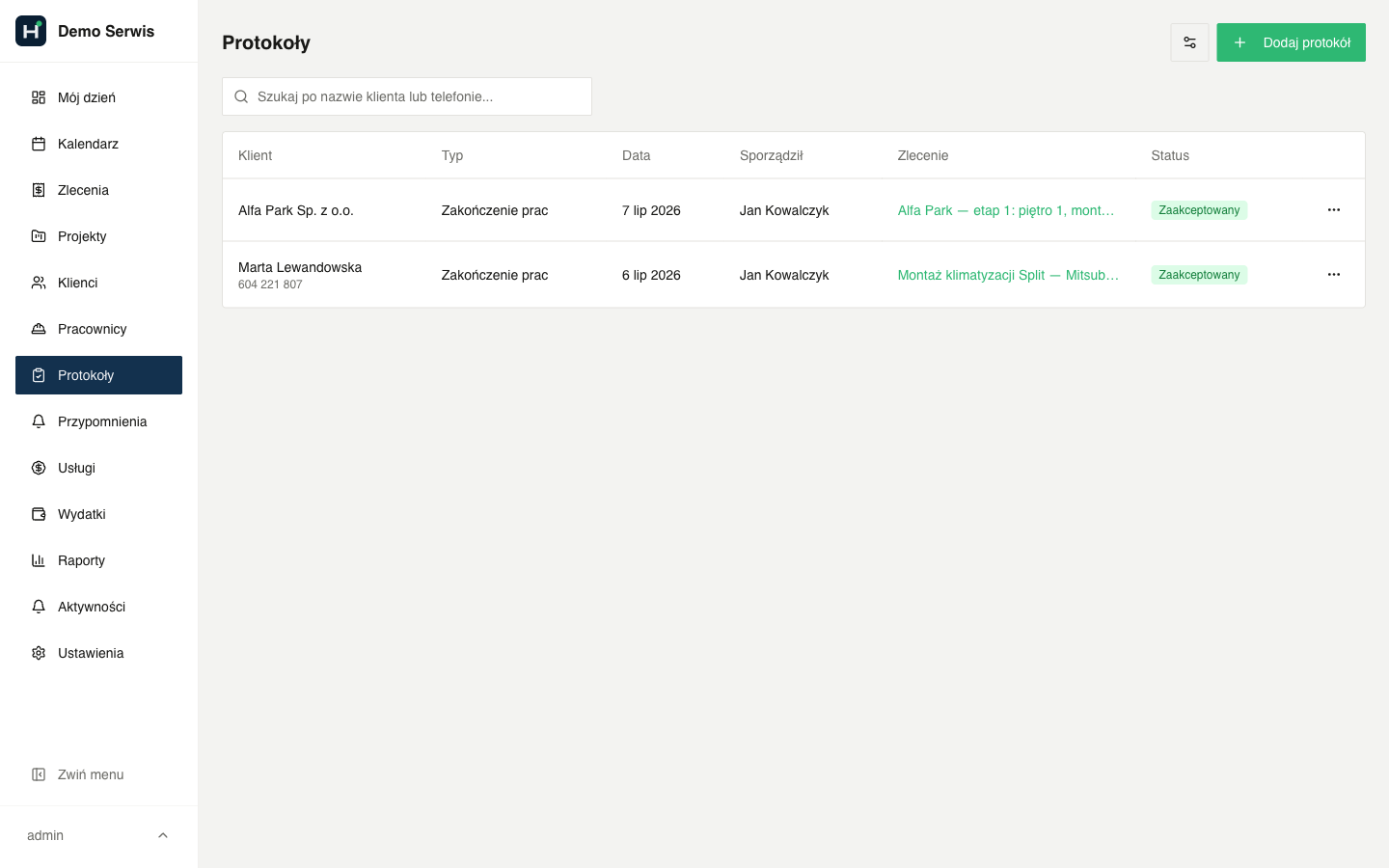Expand the admin user menu chevron
The height and width of the screenshot is (868, 1389).
point(163,835)
